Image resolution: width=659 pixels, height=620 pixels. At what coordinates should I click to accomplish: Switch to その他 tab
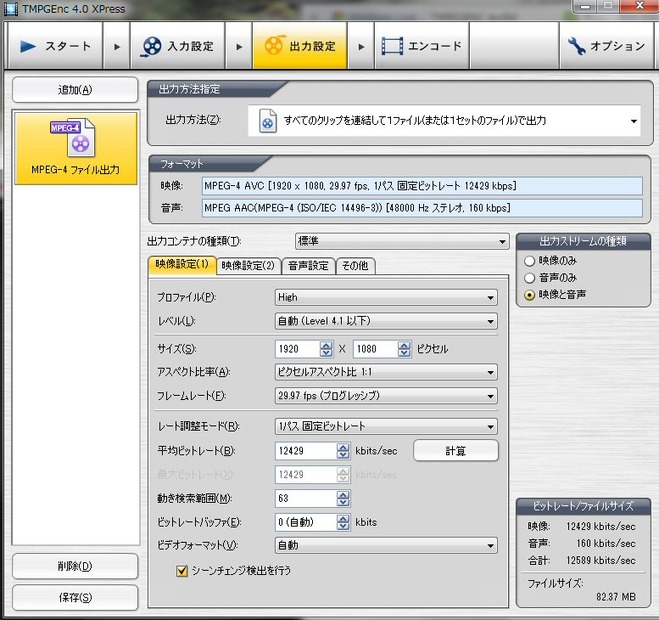(x=355, y=266)
